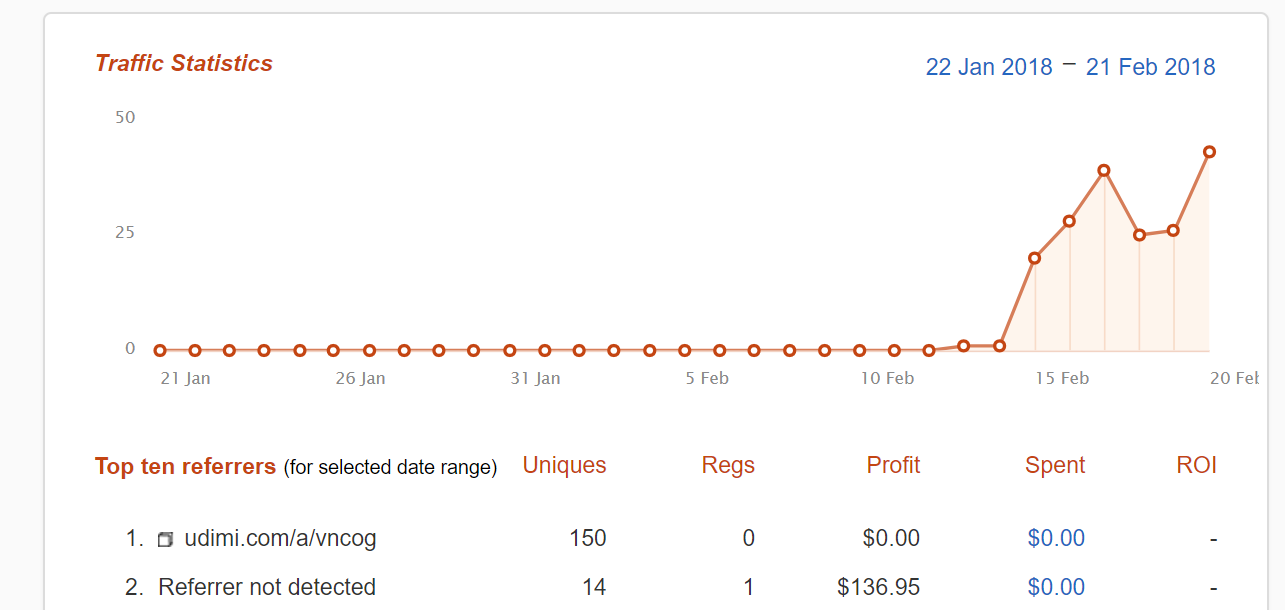Click the first data point on chart's left
This screenshot has height=610, width=1285.
[160, 350]
